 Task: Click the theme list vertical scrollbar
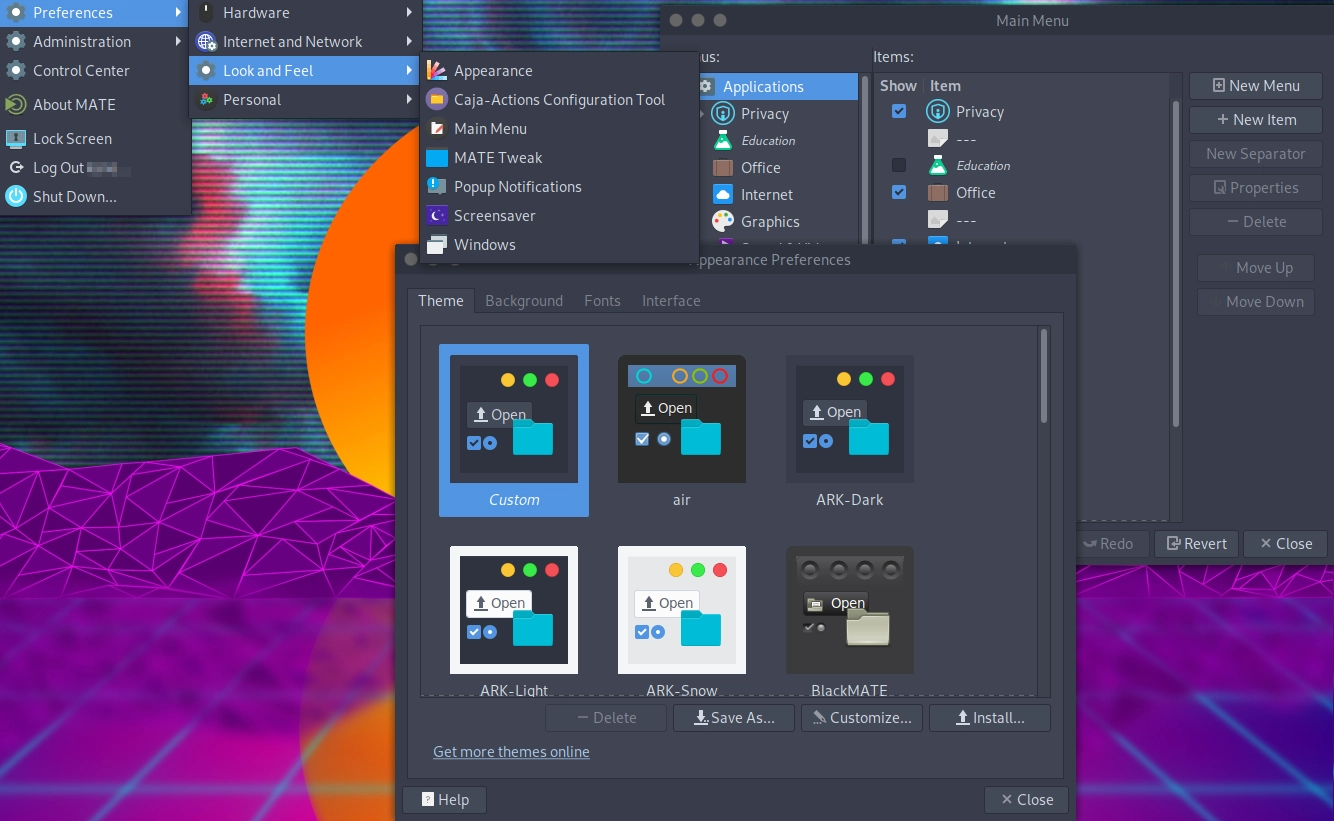(1044, 375)
